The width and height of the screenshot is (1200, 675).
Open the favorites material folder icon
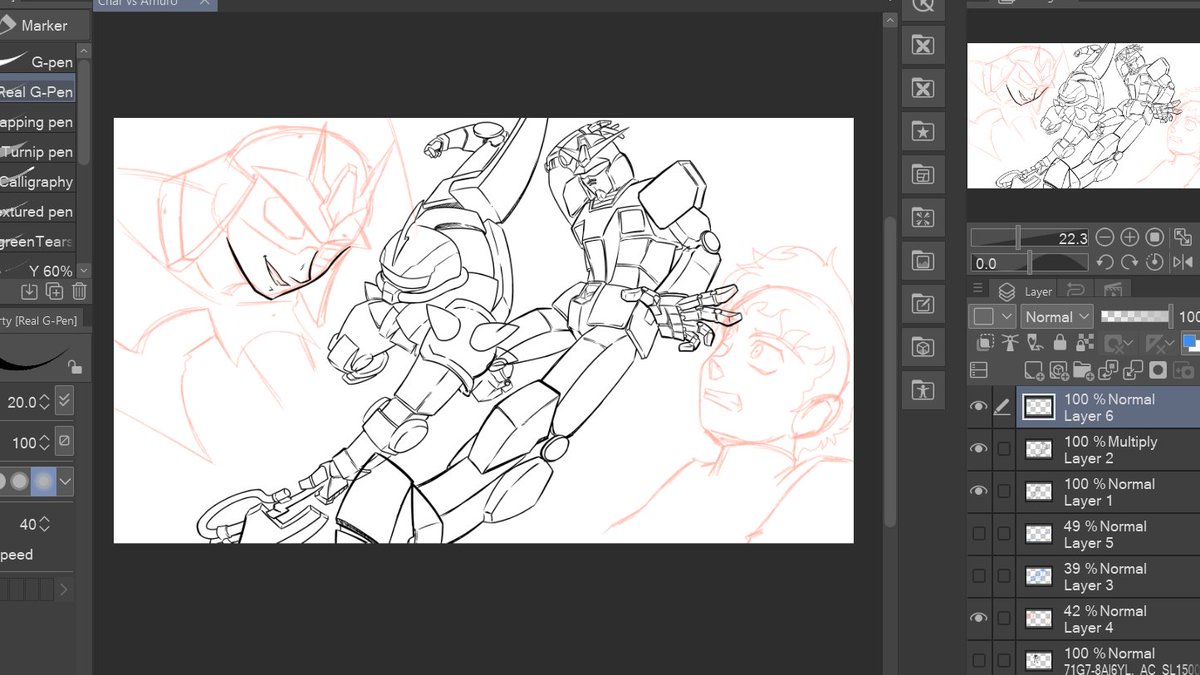(x=923, y=131)
